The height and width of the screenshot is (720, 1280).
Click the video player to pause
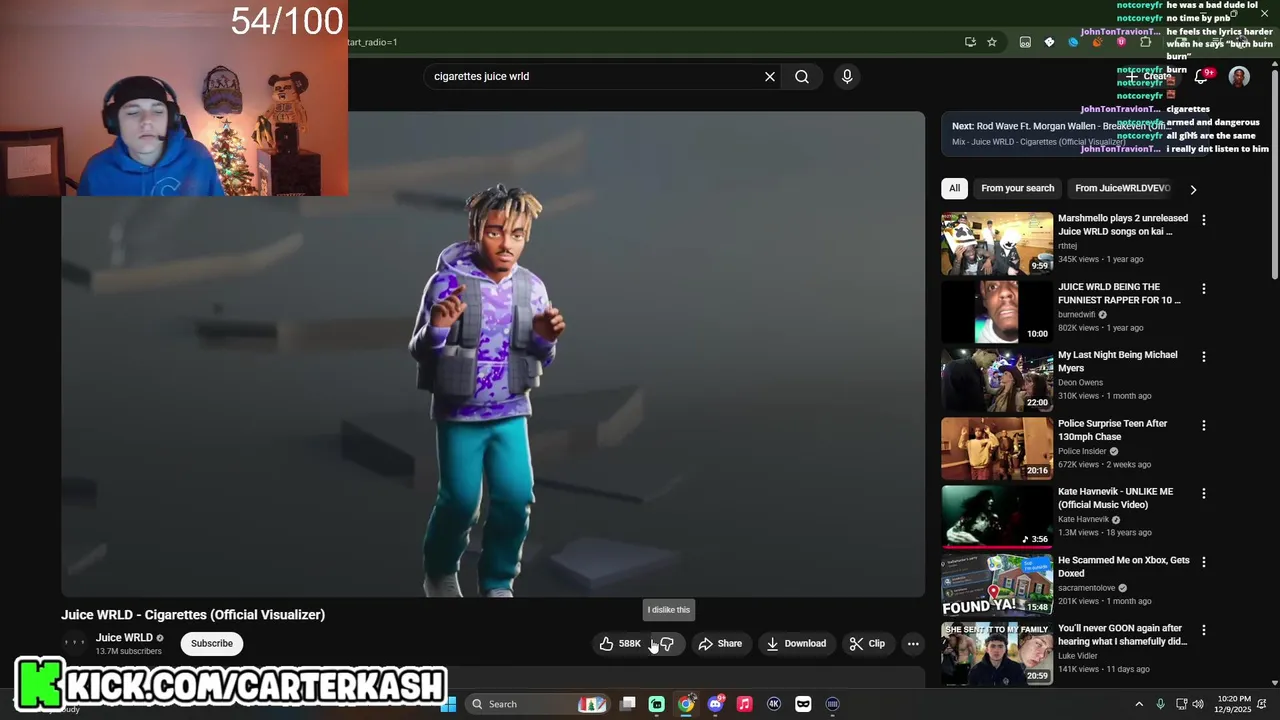coord(493,355)
